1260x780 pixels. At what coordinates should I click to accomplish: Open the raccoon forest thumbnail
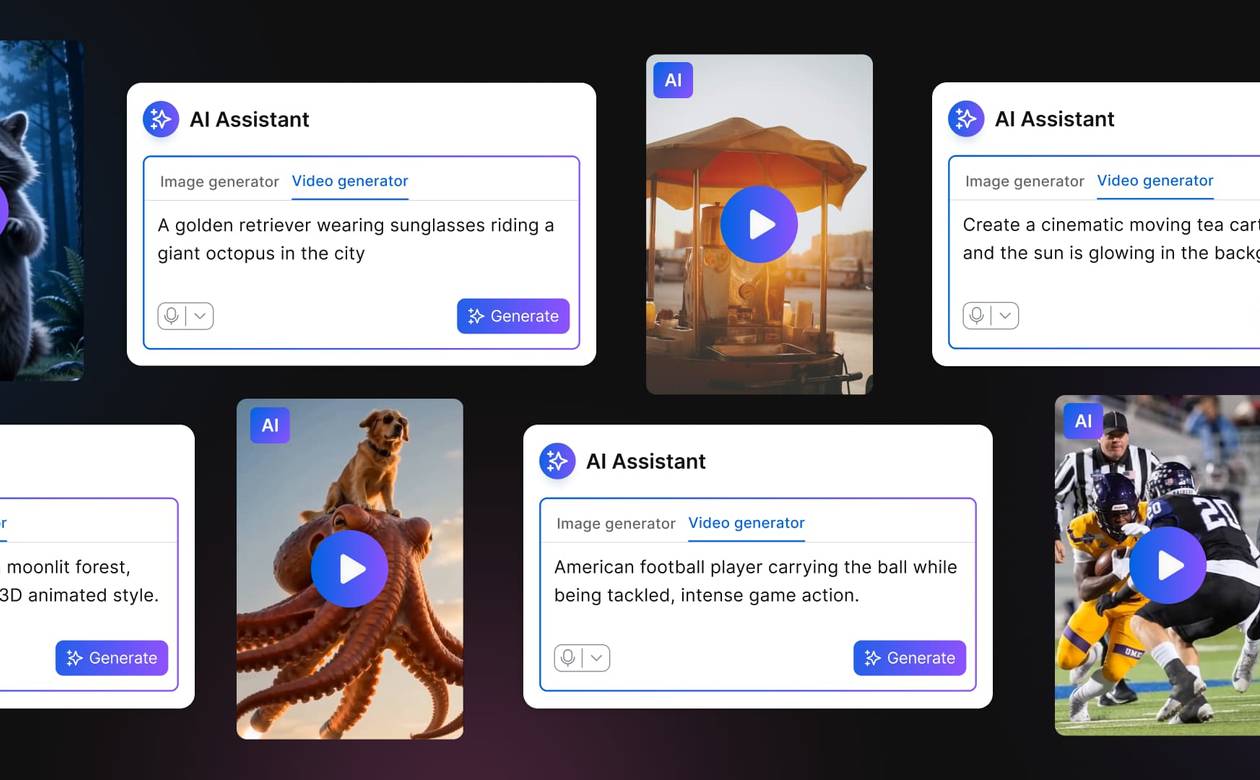41,211
